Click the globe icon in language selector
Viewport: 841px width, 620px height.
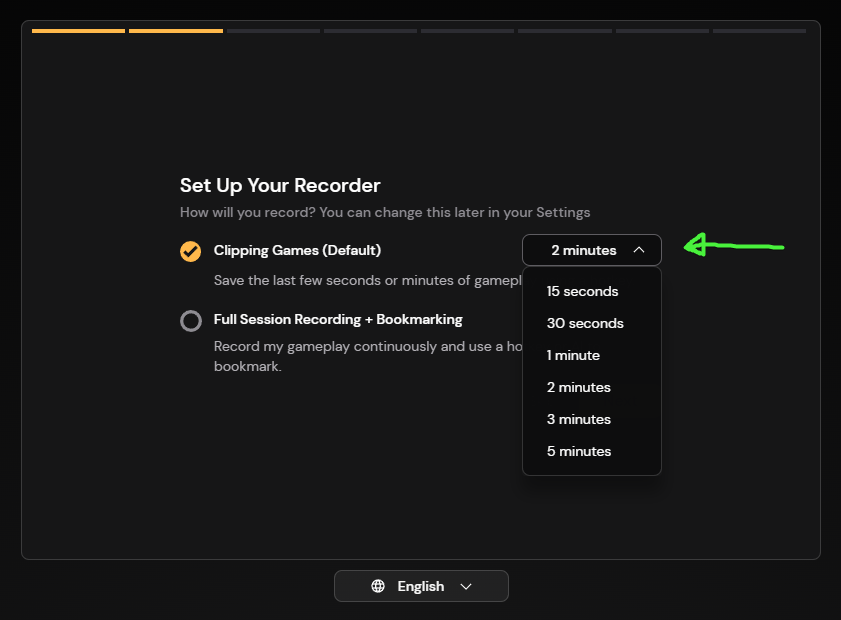378,586
